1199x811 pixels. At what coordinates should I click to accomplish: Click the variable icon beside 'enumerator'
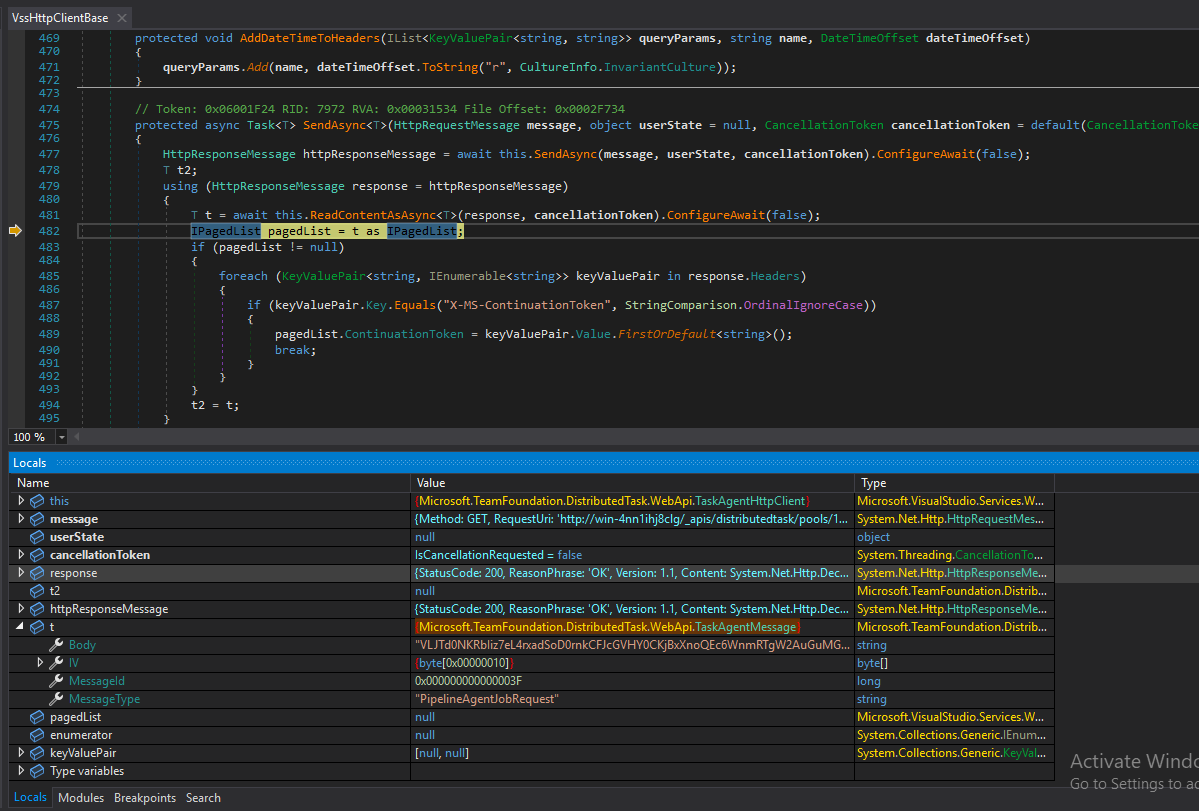pyautogui.click(x=37, y=735)
